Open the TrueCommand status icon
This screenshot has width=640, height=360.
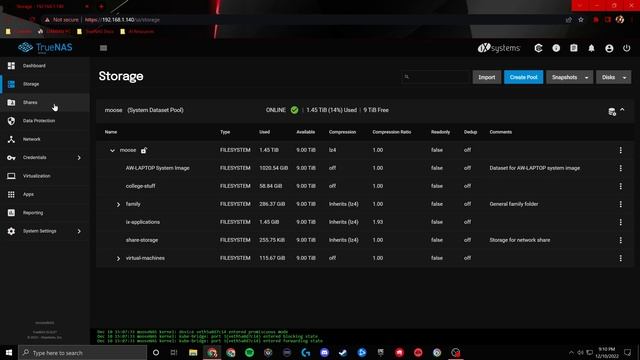click(x=538, y=48)
